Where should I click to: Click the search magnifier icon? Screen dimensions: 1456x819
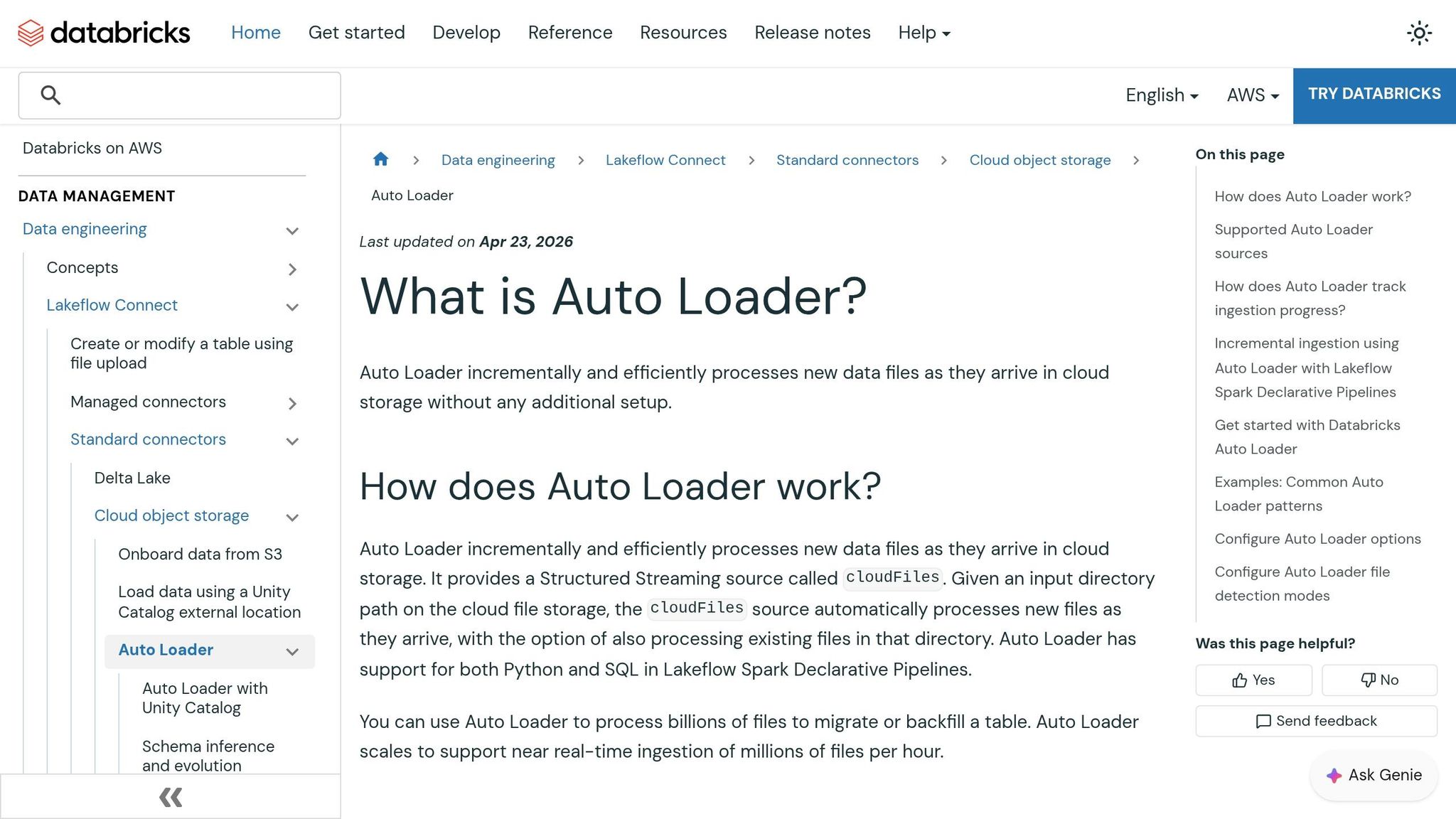coord(49,94)
